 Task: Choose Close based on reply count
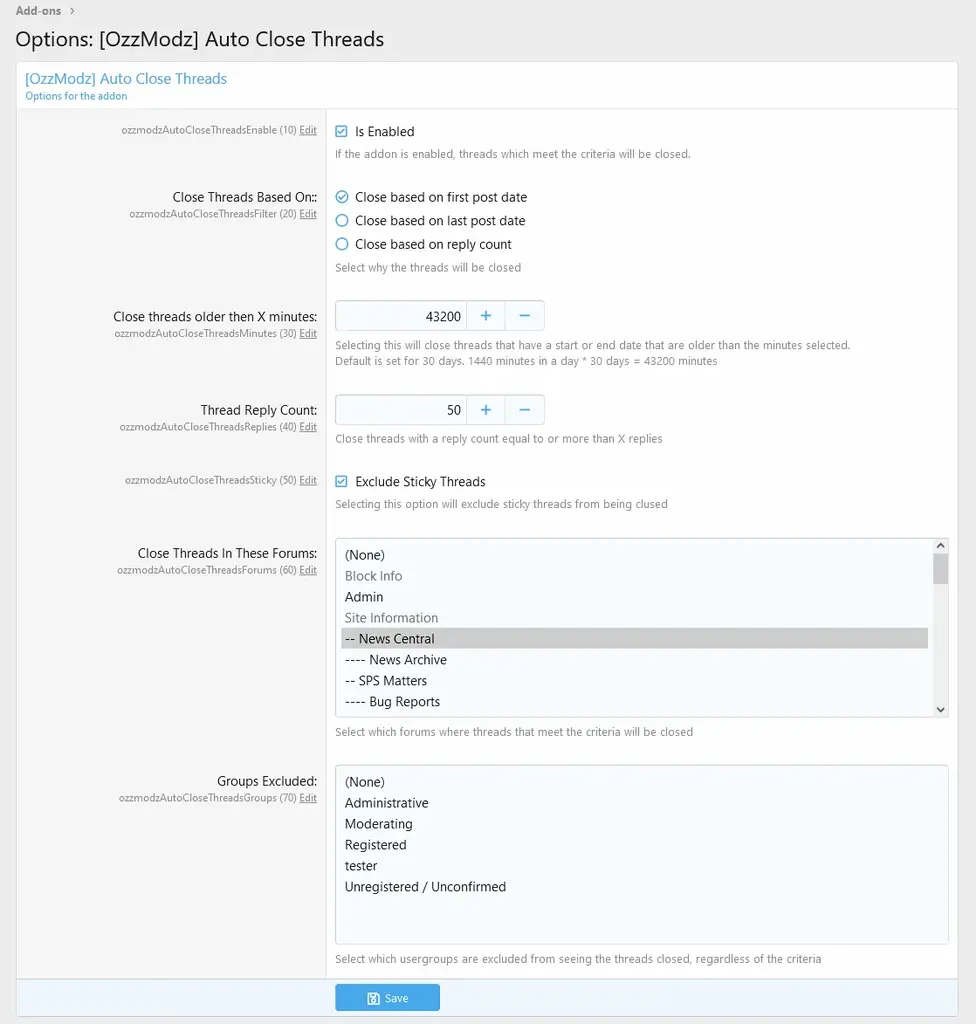coord(342,244)
